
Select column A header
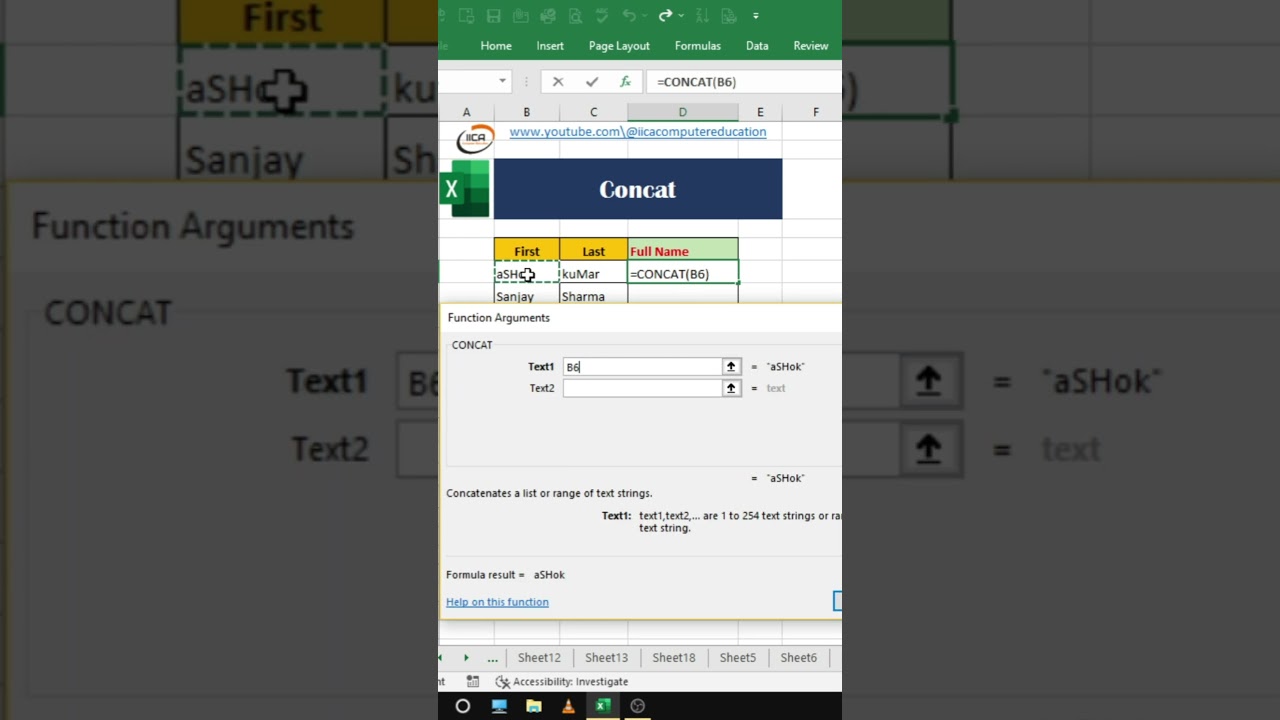(466, 112)
